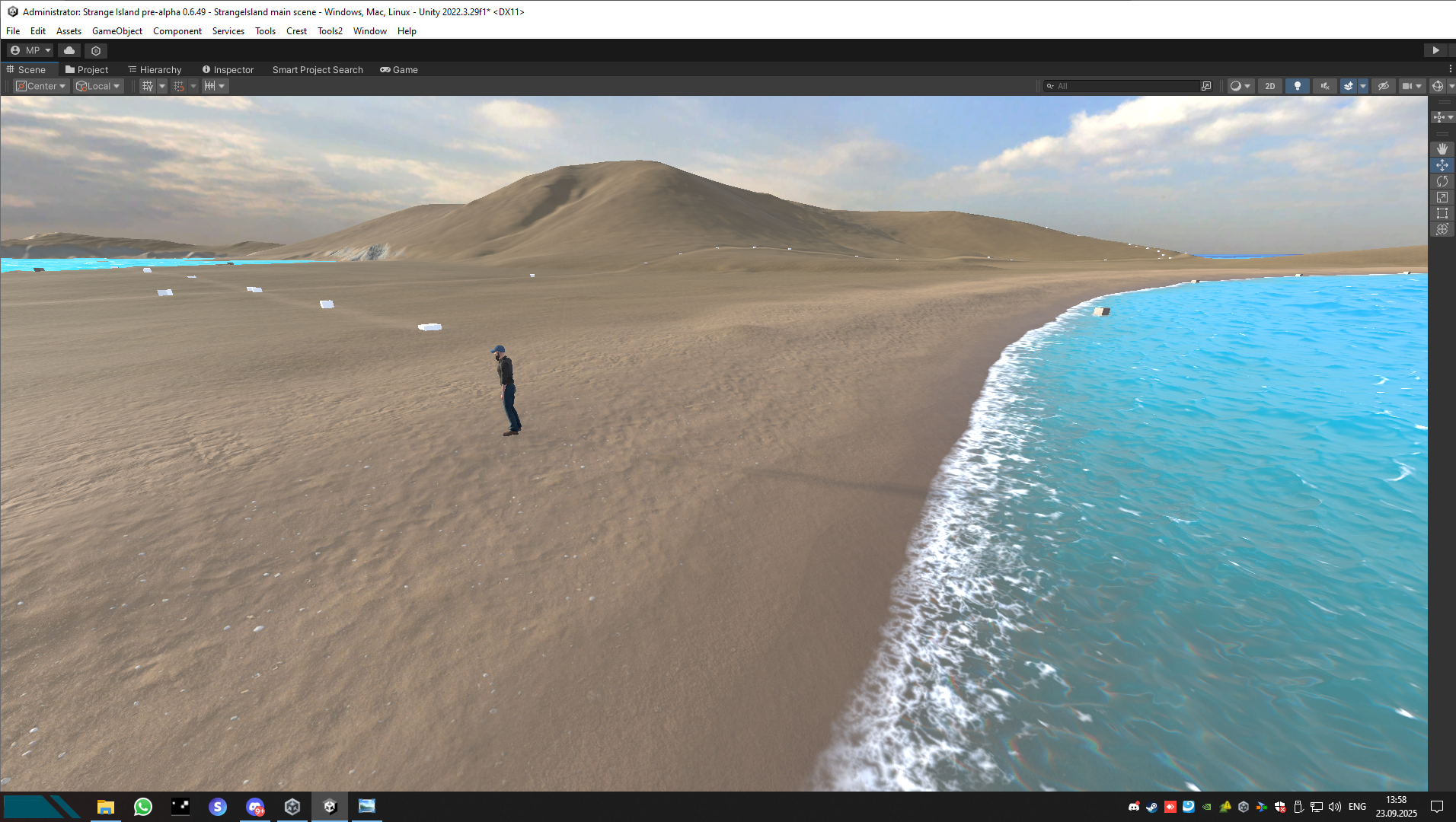Open the Edit menu

(38, 31)
